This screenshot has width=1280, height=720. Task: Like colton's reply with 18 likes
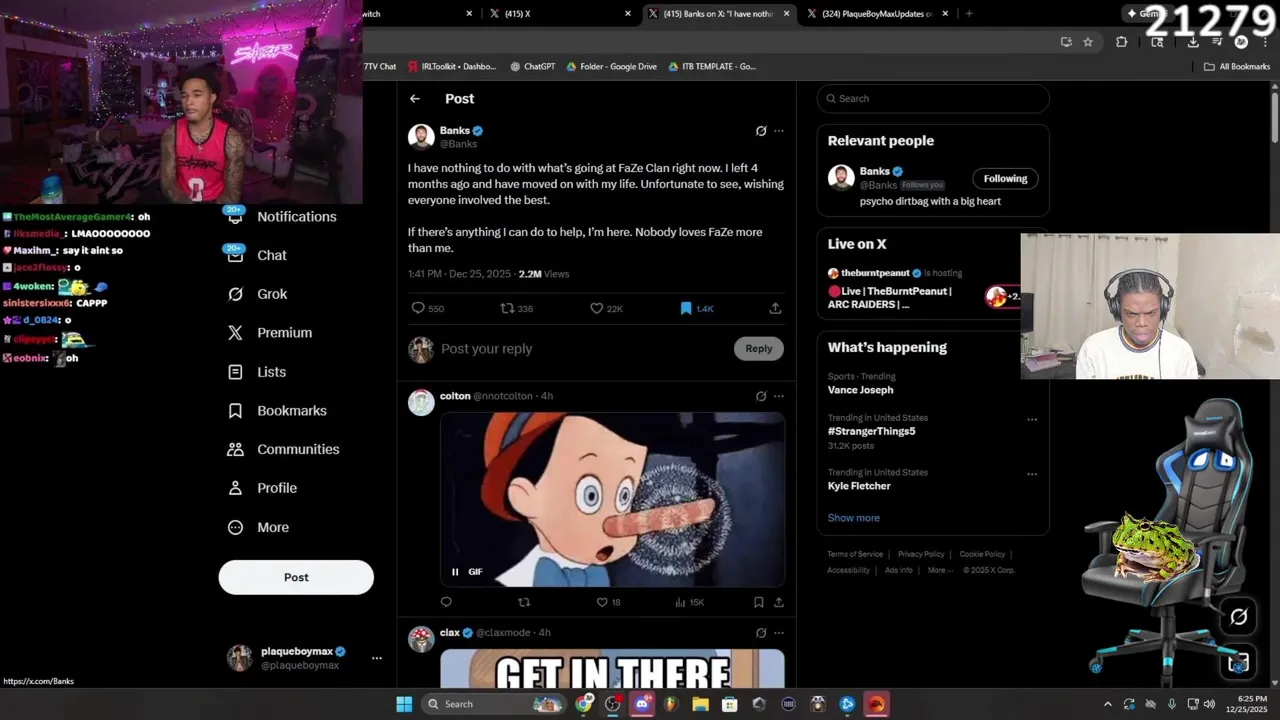[x=602, y=602]
